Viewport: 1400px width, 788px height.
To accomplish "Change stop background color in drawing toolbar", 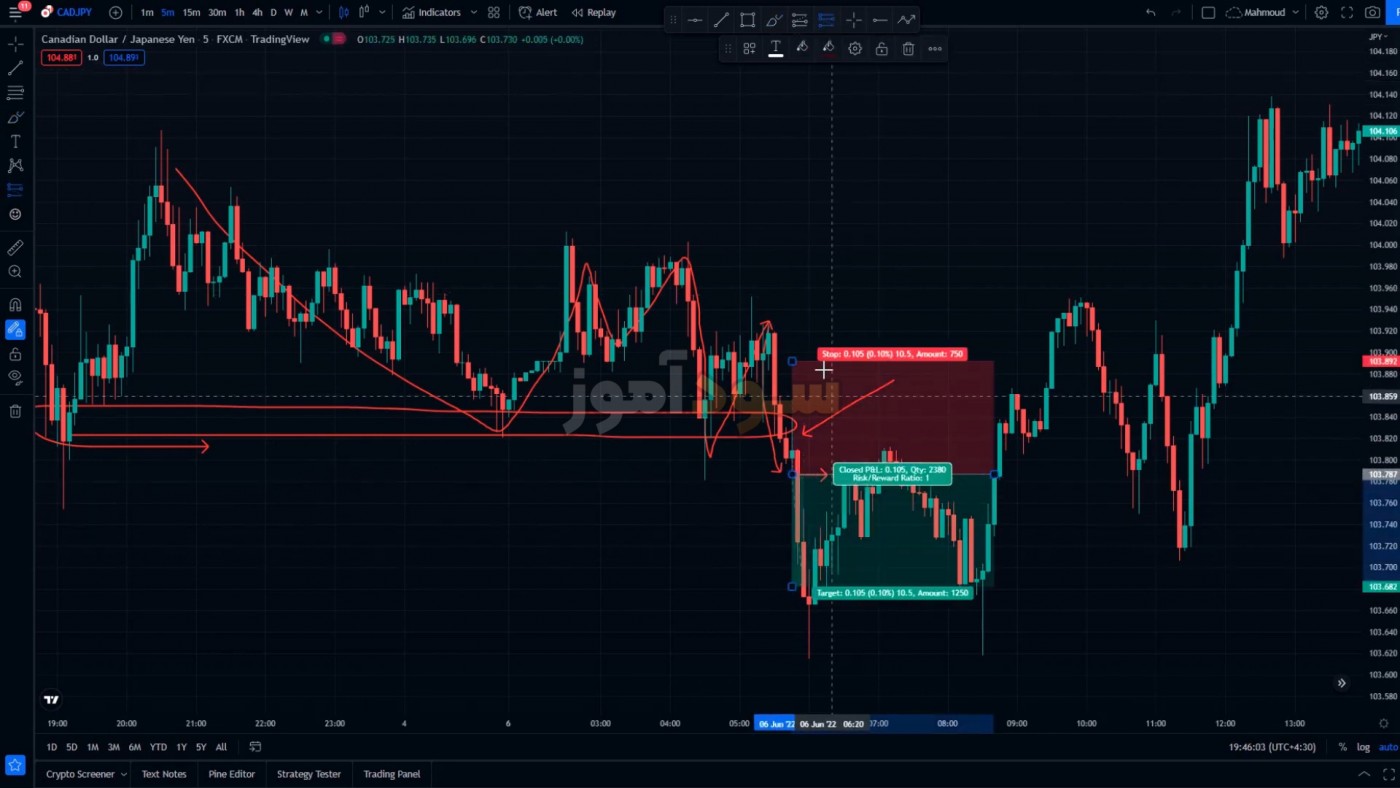I will point(802,48).
